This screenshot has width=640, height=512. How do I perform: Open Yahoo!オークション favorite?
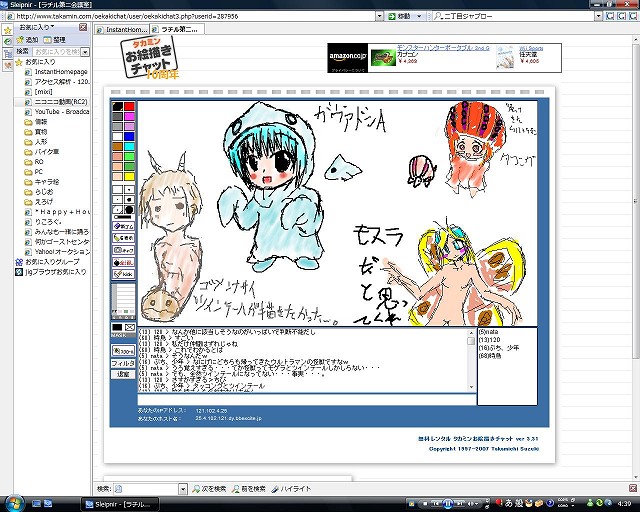pos(57,252)
